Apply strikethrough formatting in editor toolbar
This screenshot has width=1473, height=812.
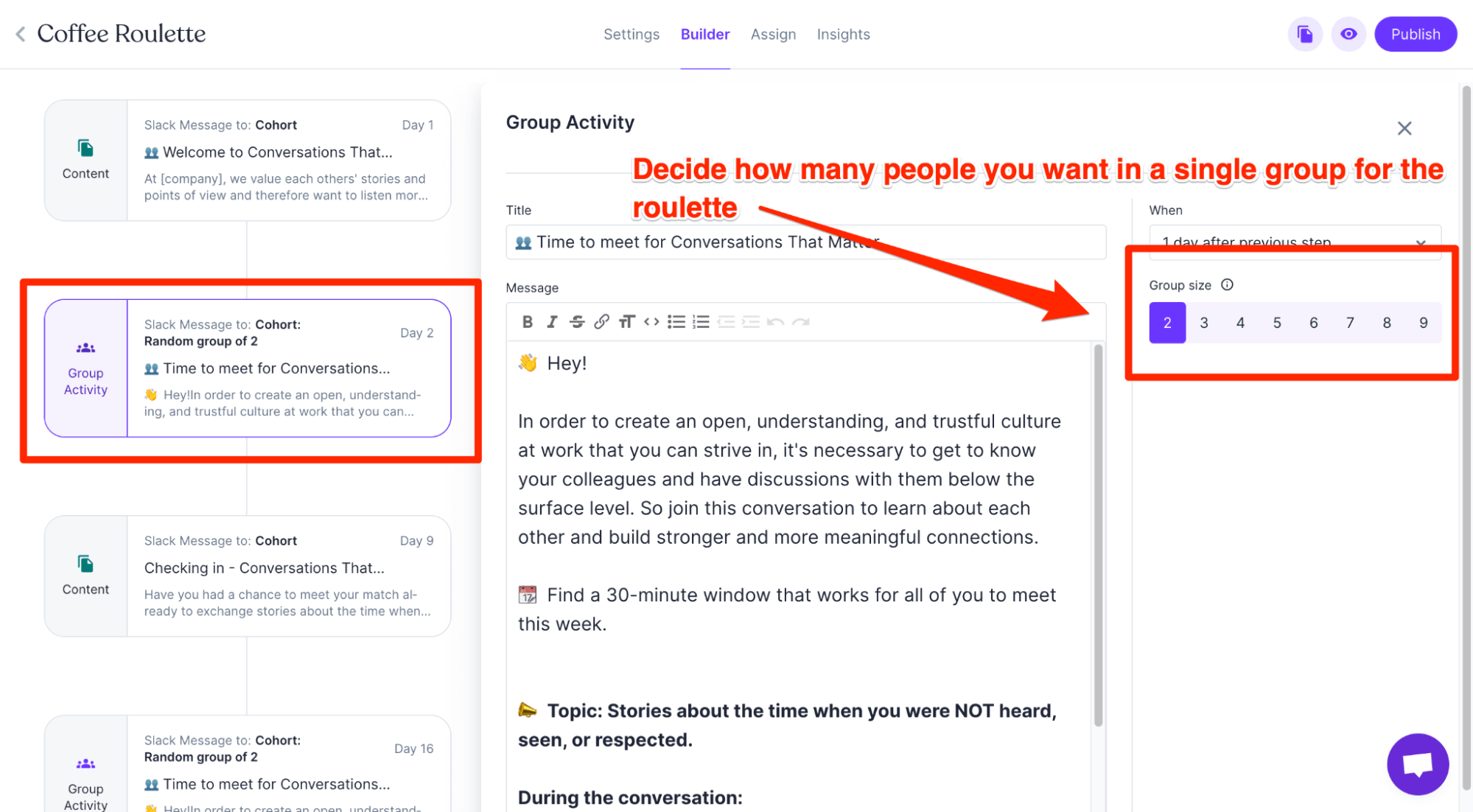click(577, 322)
